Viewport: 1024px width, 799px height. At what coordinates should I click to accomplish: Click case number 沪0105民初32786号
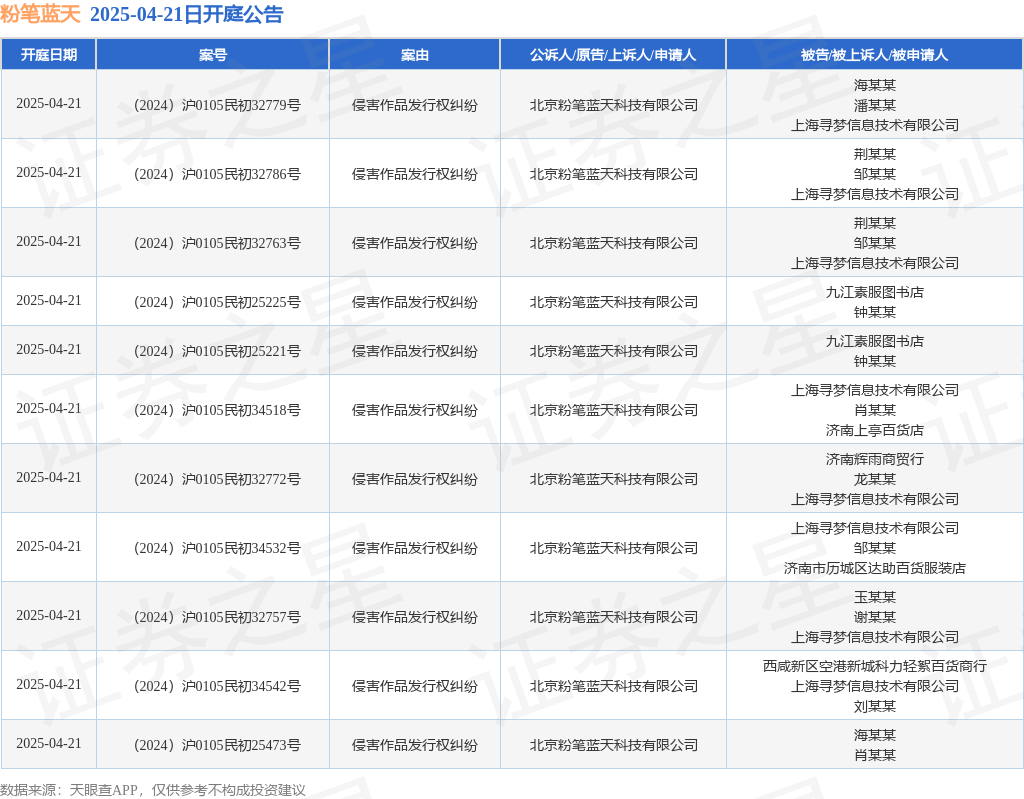point(217,174)
